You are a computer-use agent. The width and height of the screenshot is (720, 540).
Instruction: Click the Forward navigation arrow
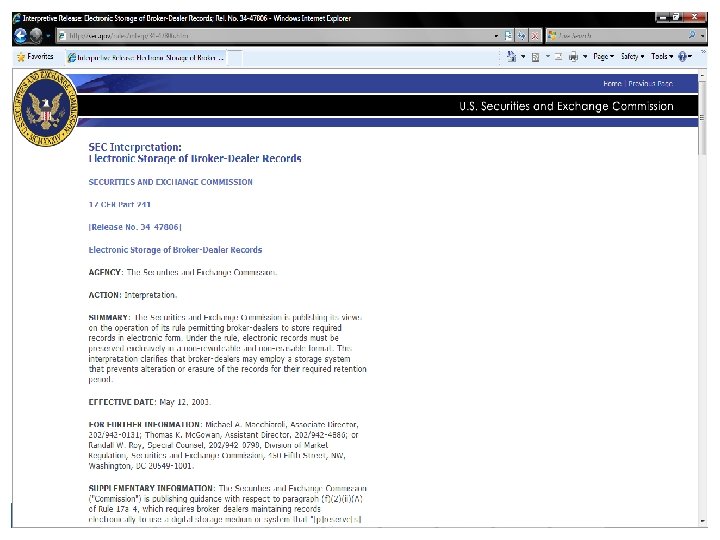(x=36, y=35)
